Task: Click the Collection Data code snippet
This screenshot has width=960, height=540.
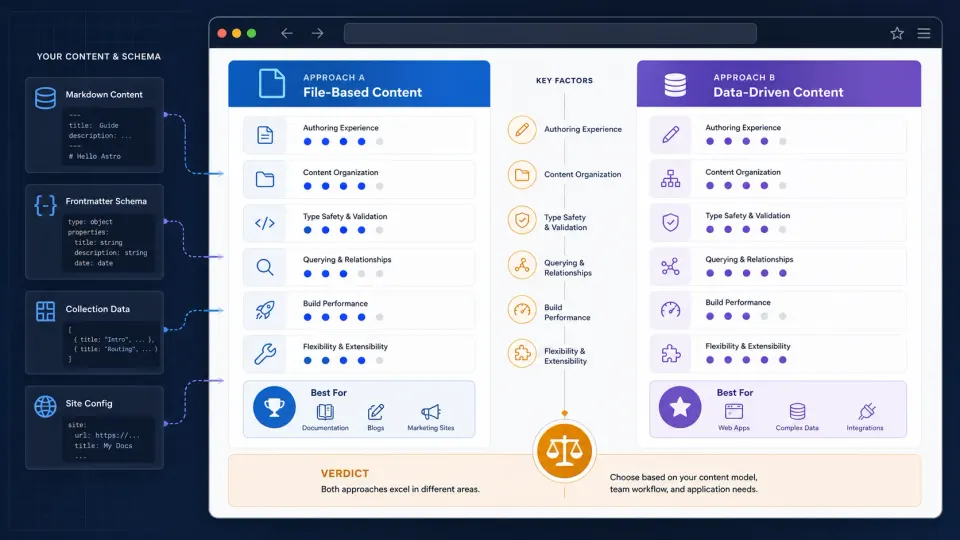Action: pos(111,344)
